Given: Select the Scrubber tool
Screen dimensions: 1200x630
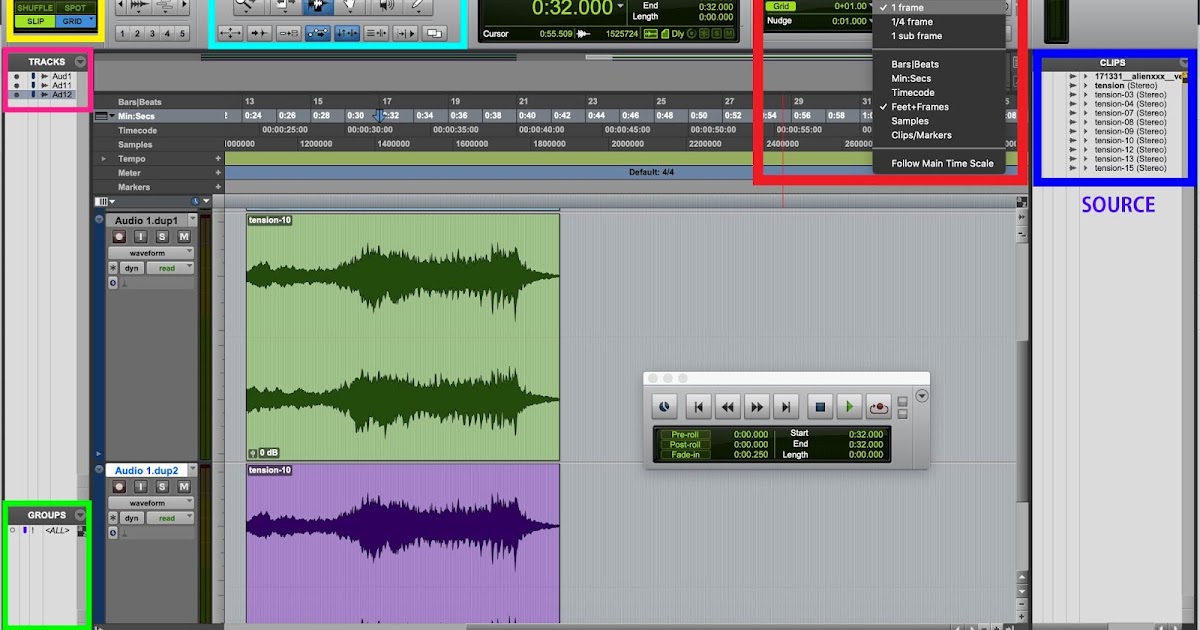Looking at the screenshot, I should [x=384, y=6].
